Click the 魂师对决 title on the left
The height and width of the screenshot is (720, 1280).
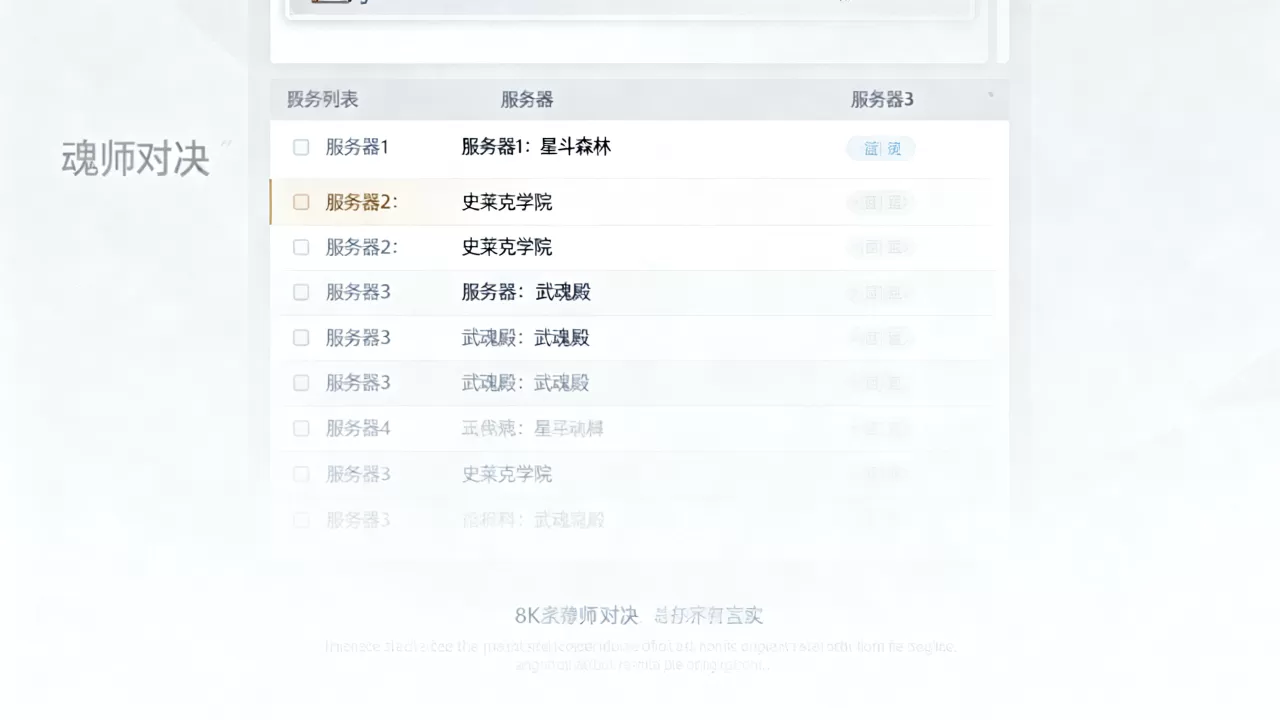[136, 159]
